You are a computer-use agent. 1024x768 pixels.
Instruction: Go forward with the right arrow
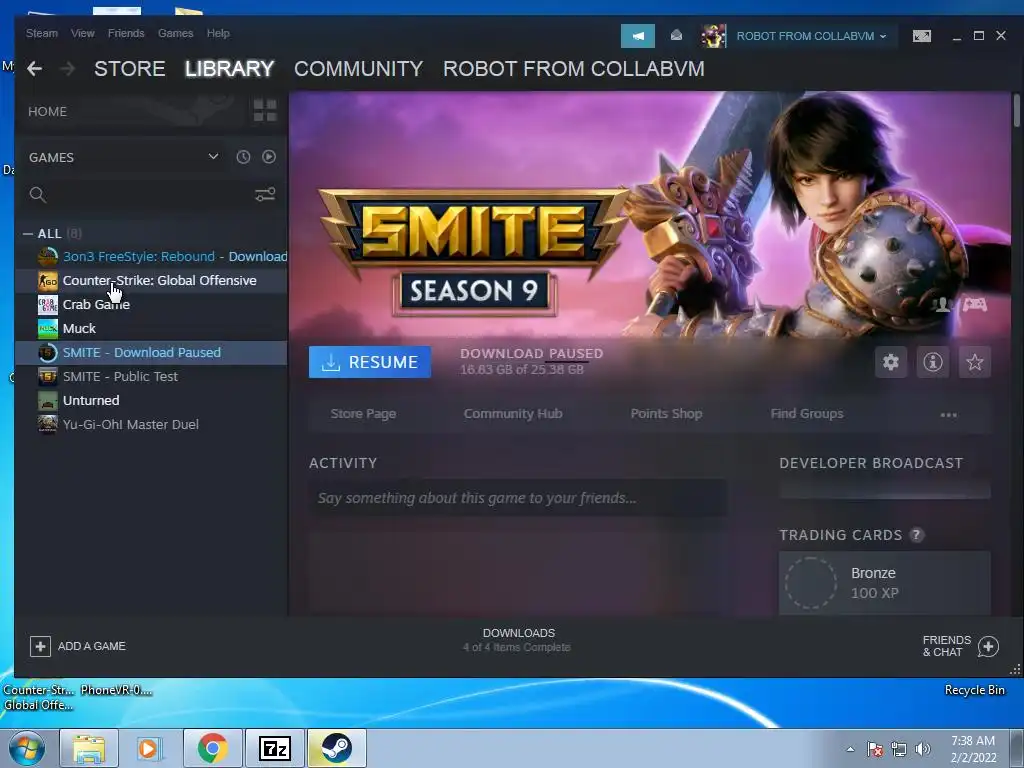[67, 68]
